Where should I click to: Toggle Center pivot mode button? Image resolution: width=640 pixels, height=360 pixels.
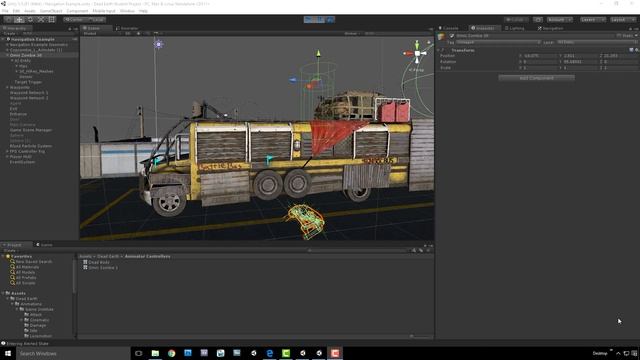74,19
